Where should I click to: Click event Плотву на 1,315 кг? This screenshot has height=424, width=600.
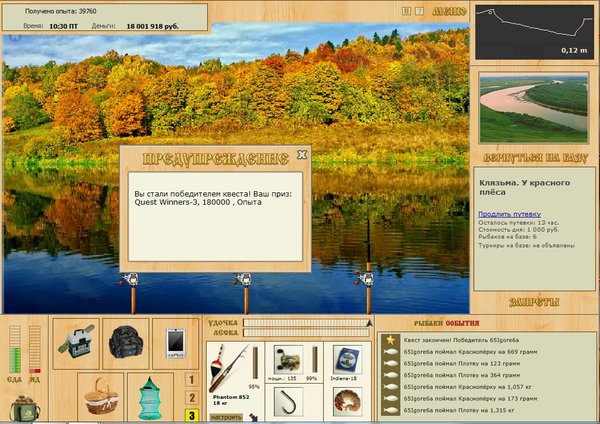pyautogui.click(x=459, y=410)
